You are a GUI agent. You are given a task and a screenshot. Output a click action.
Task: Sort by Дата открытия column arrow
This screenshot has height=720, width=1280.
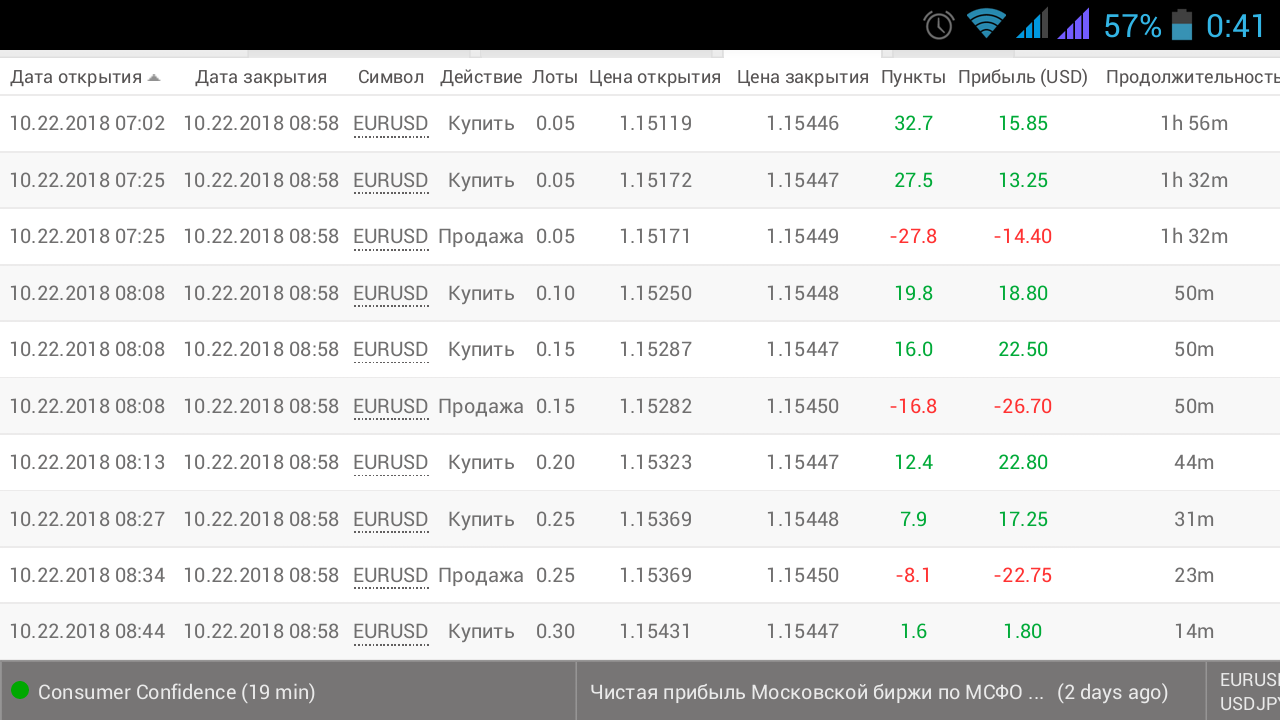[153, 77]
